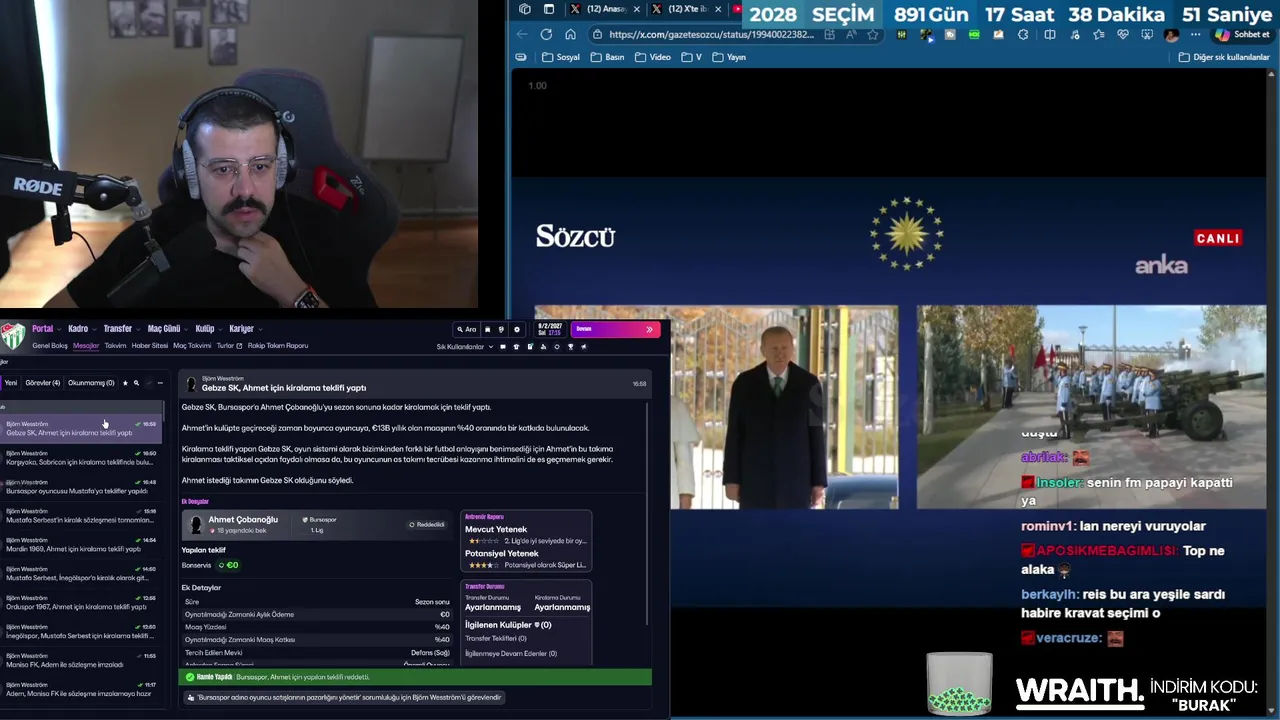
Task: Click the Bursaspor club crest icon
Action: pyautogui.click(x=12, y=334)
